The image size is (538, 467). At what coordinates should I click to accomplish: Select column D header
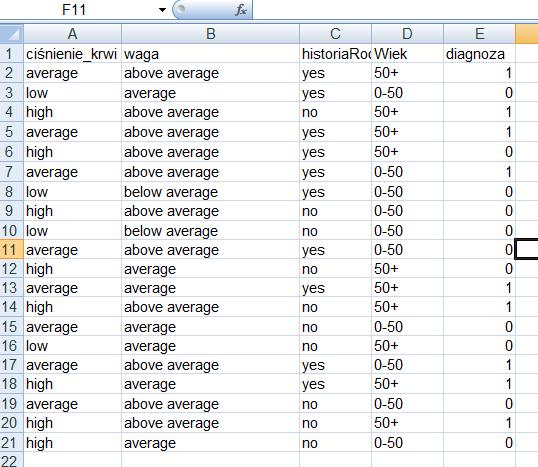[407, 34]
